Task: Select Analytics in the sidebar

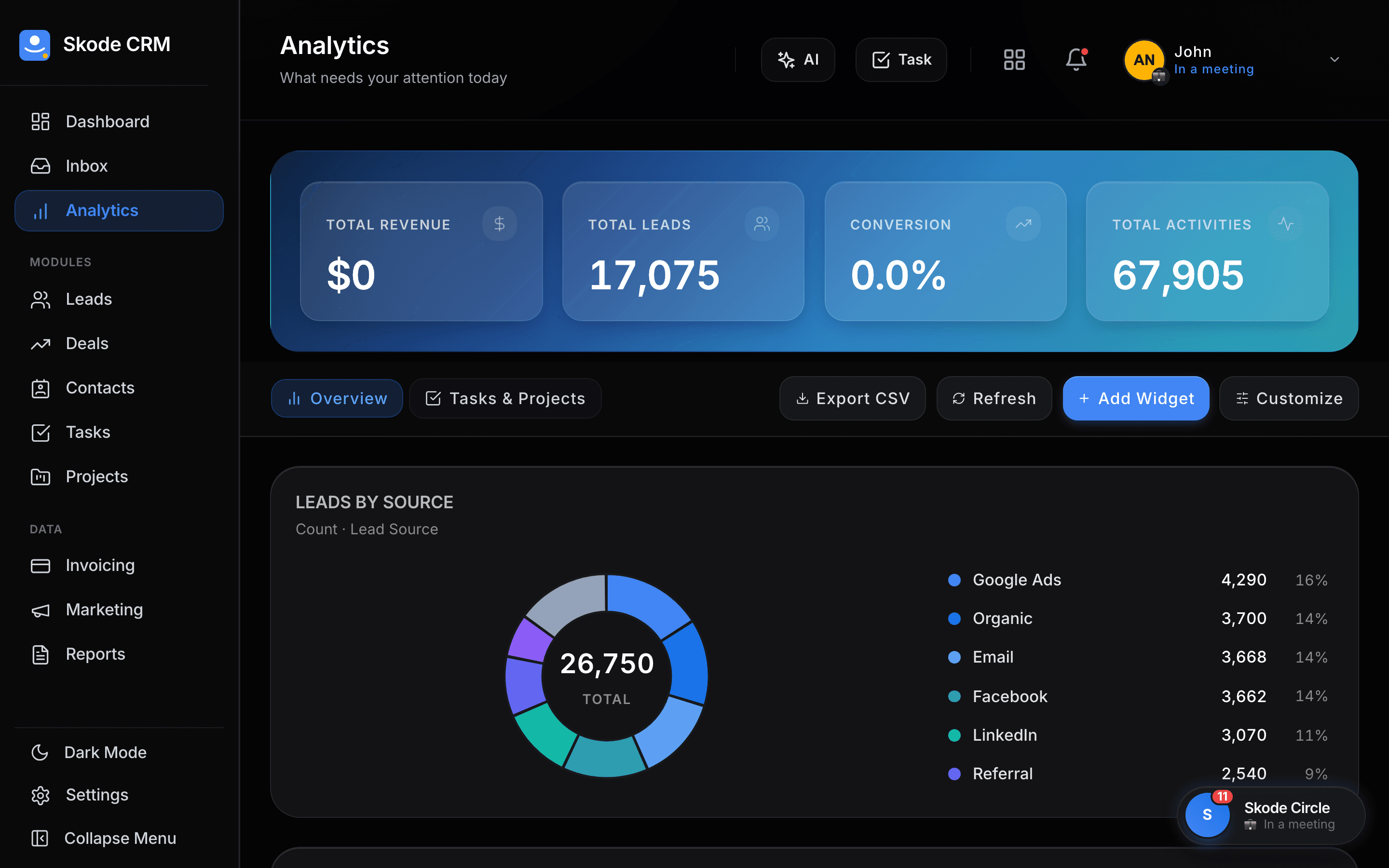Action: (119, 211)
